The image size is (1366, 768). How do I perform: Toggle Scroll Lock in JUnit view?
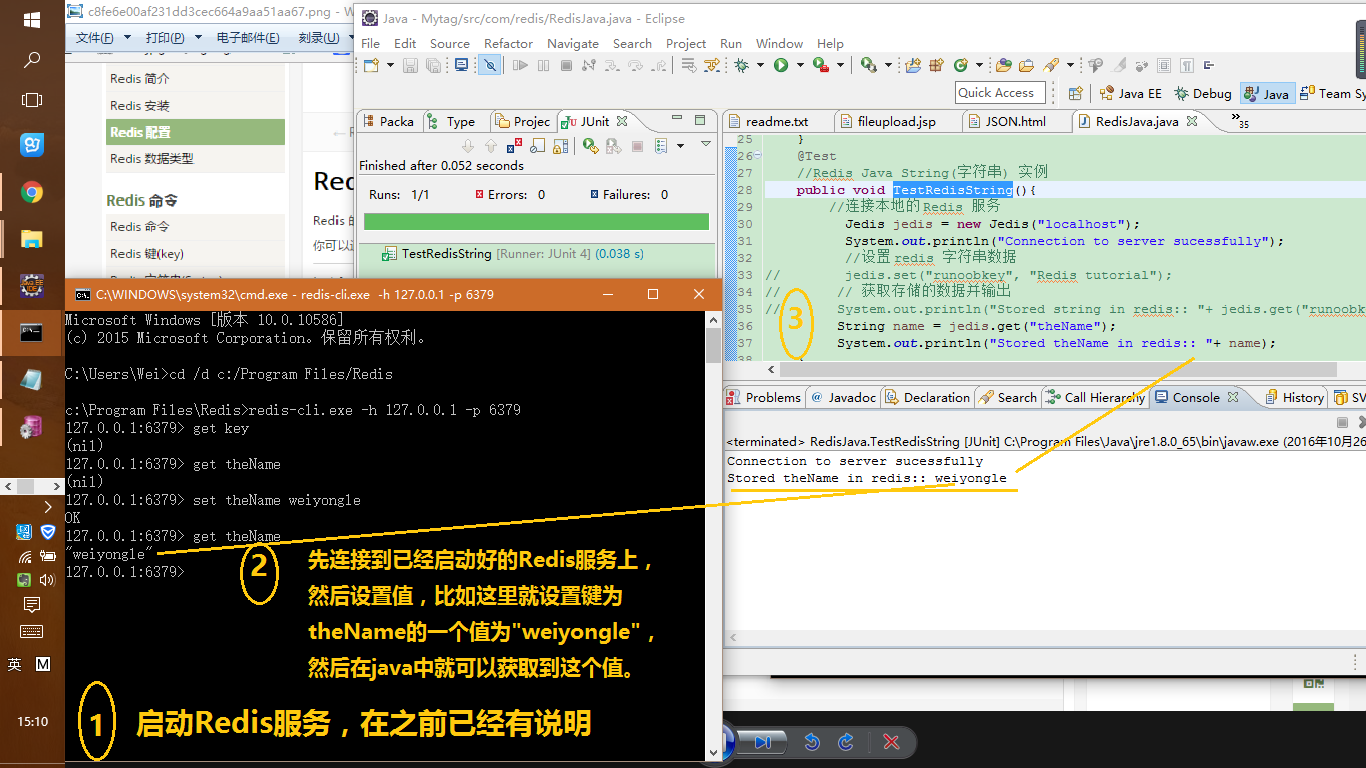[560, 146]
